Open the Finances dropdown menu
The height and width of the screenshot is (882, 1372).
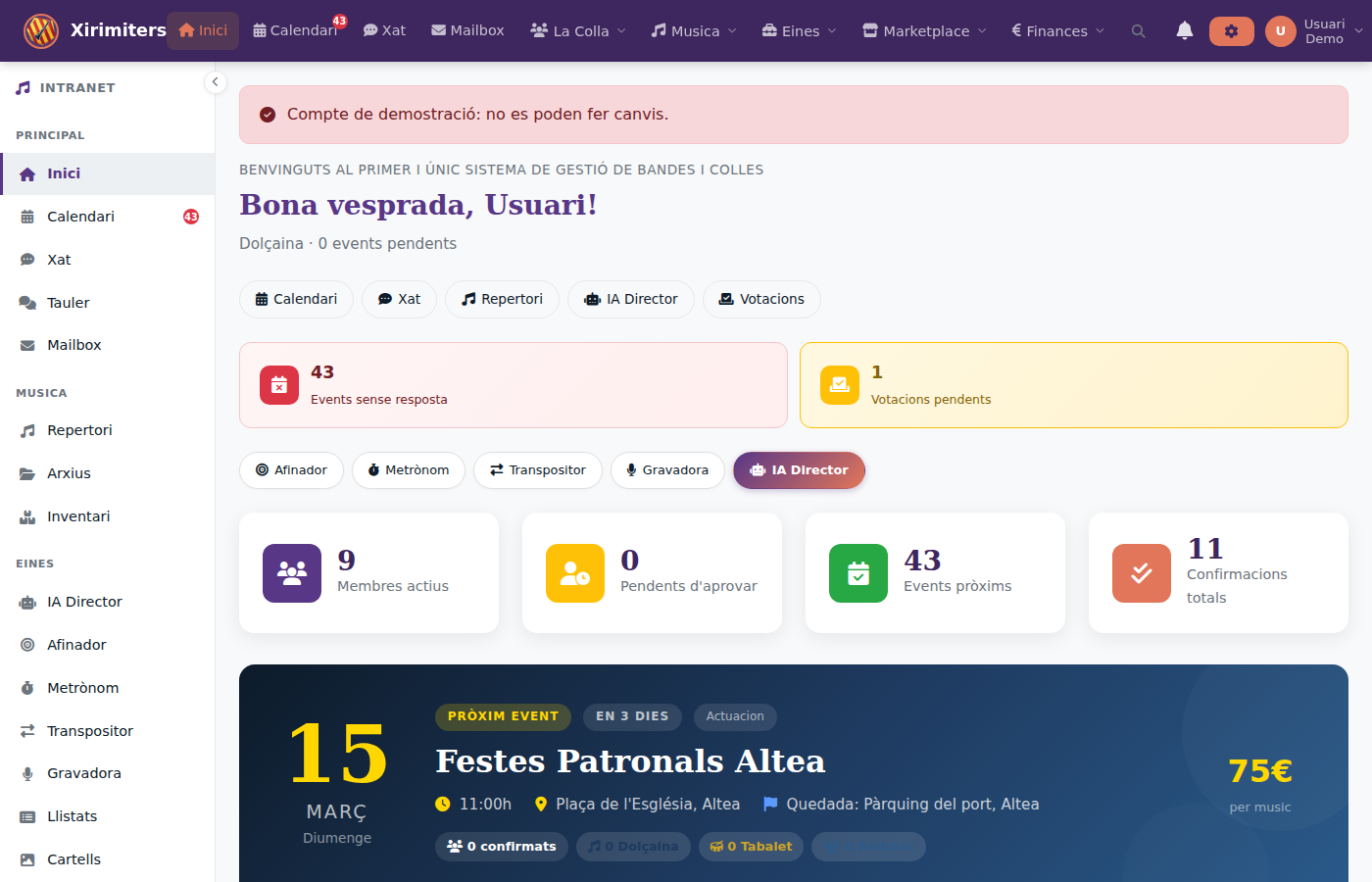coord(1057,31)
